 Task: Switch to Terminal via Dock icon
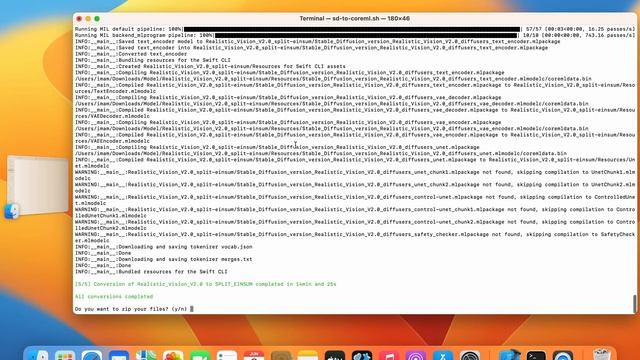(x=536, y=356)
